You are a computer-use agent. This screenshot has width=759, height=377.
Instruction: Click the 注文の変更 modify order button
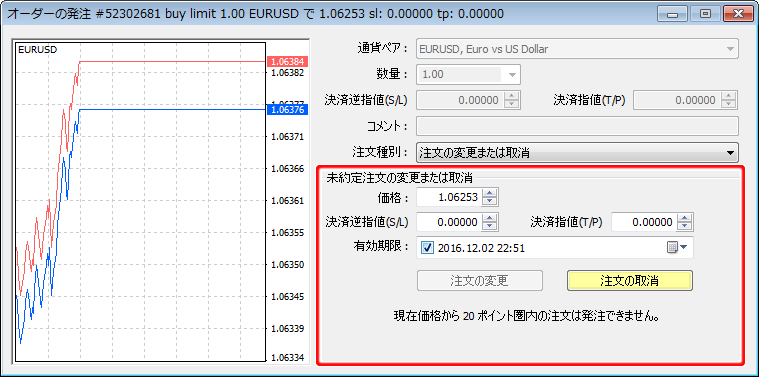tap(480, 280)
